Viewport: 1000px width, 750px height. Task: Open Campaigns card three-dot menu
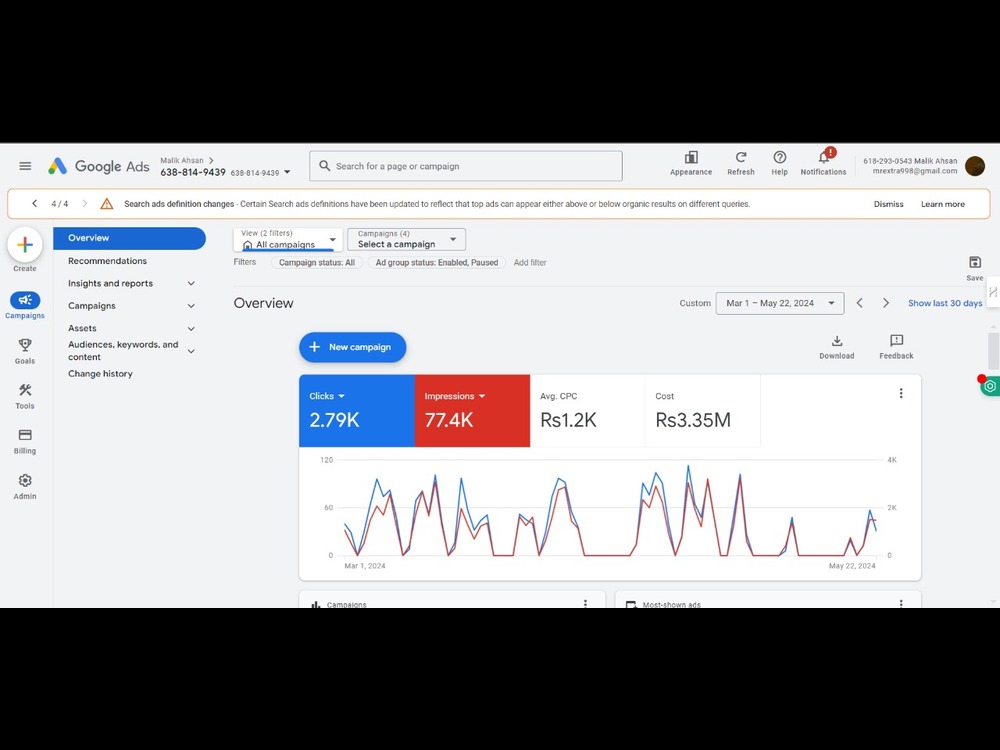(x=585, y=603)
